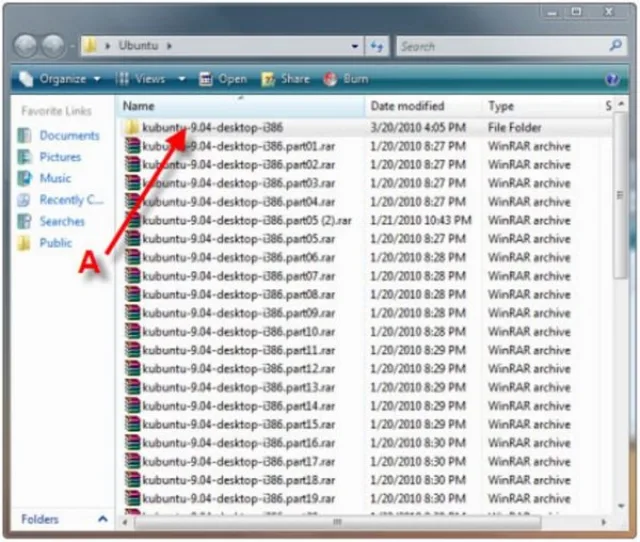
Task: Click the WinRAR icon of part04.rar
Action: (133, 202)
